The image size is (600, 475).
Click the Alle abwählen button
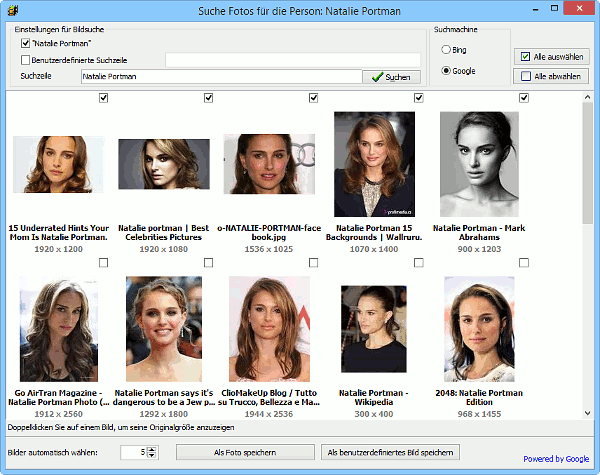(x=551, y=76)
